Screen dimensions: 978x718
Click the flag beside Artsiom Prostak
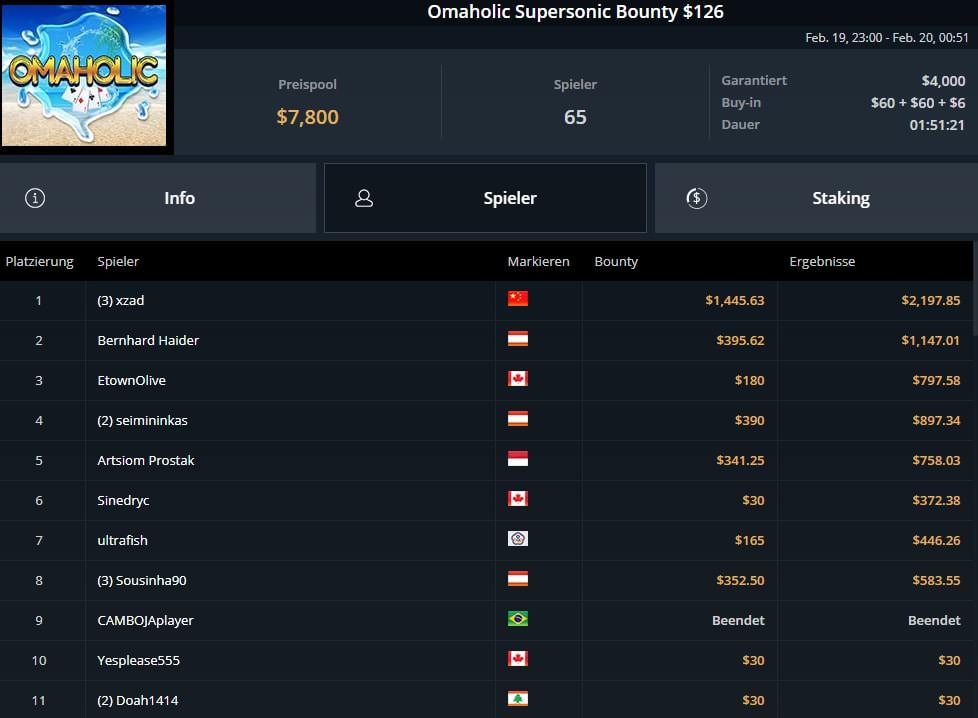click(x=517, y=459)
